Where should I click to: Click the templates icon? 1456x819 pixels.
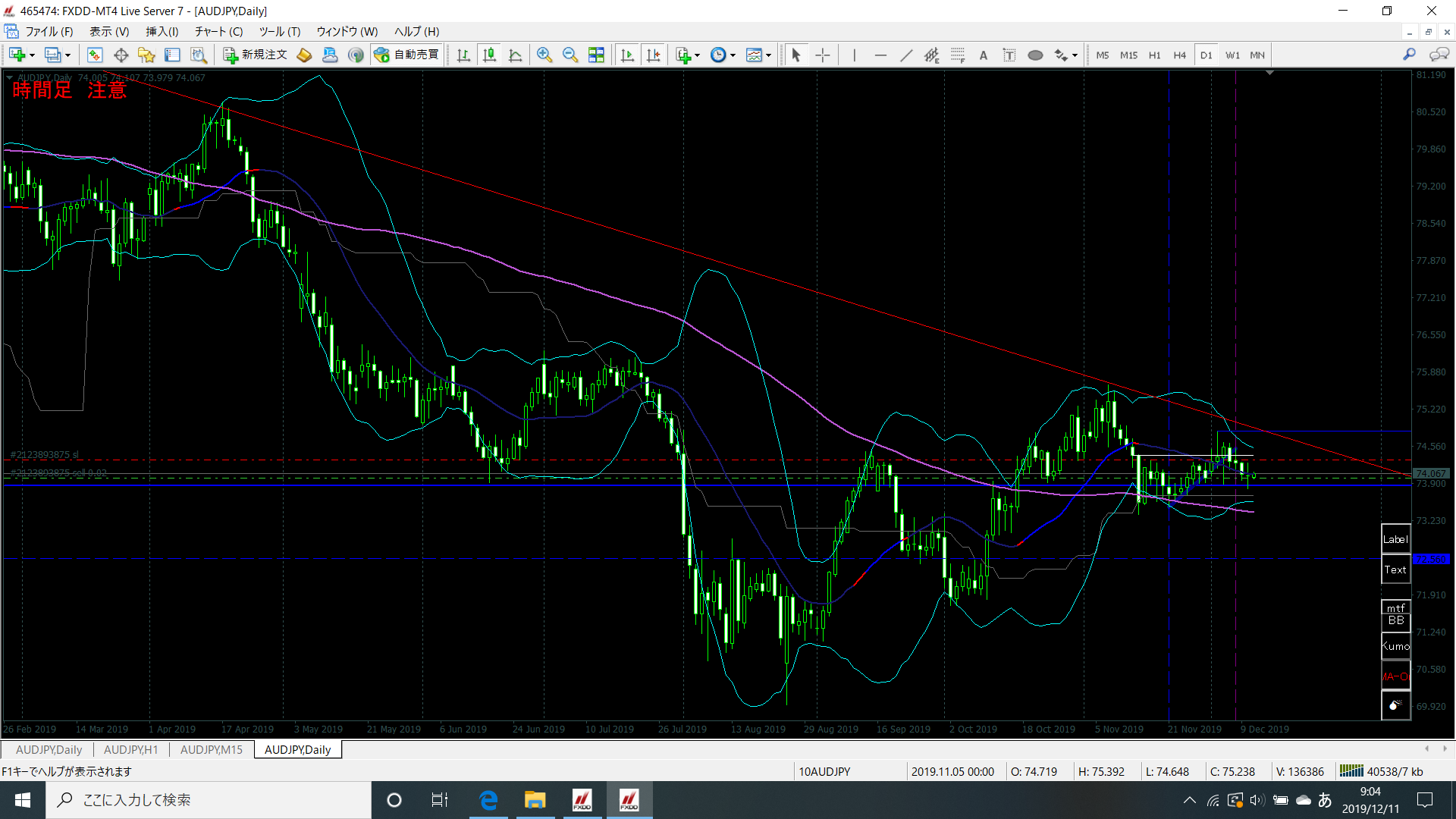point(754,55)
